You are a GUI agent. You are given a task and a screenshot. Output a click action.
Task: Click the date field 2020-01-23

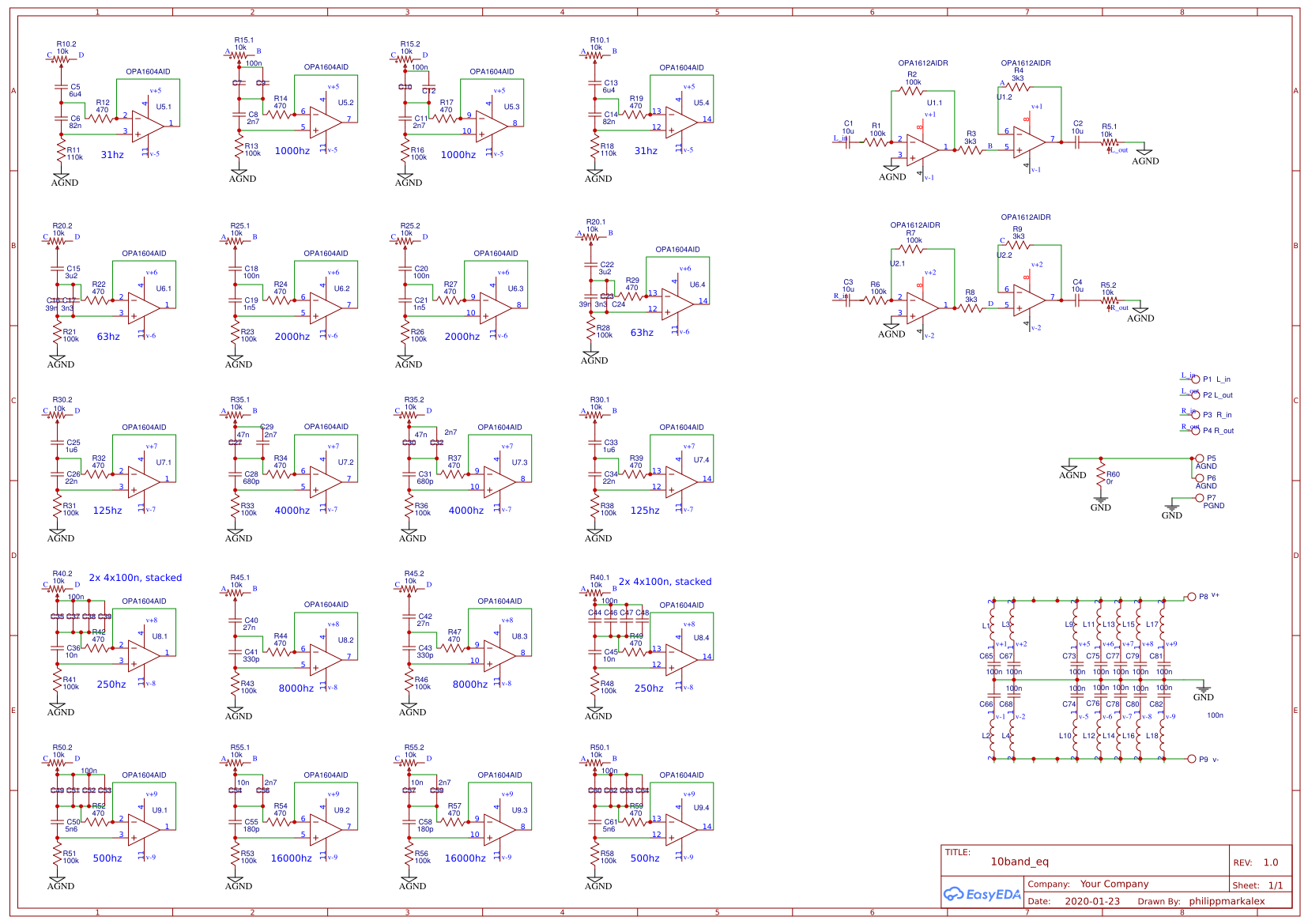point(1093,900)
